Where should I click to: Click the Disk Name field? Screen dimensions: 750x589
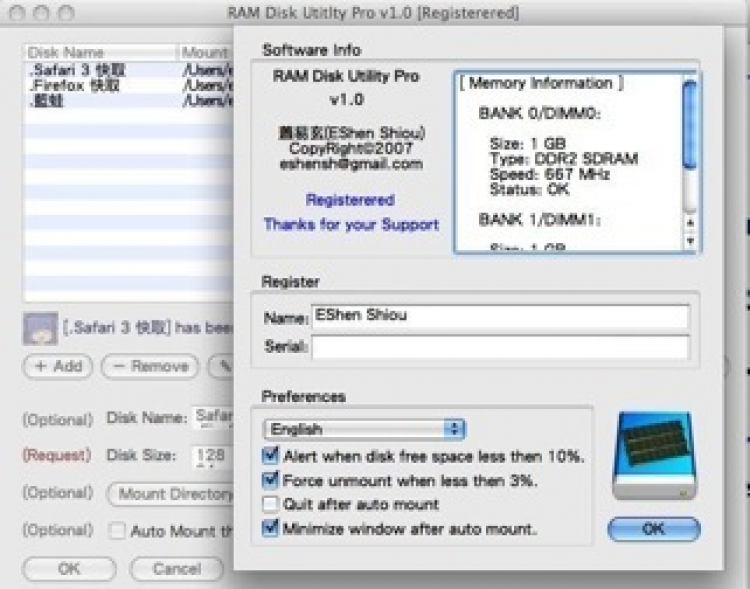click(213, 418)
